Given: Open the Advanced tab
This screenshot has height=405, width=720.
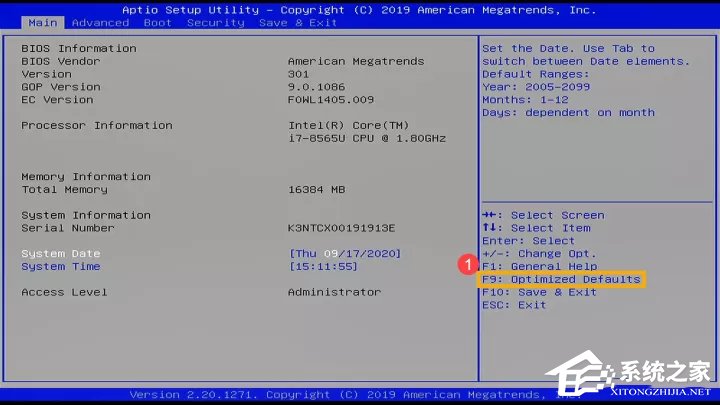Looking at the screenshot, I should [100, 22].
